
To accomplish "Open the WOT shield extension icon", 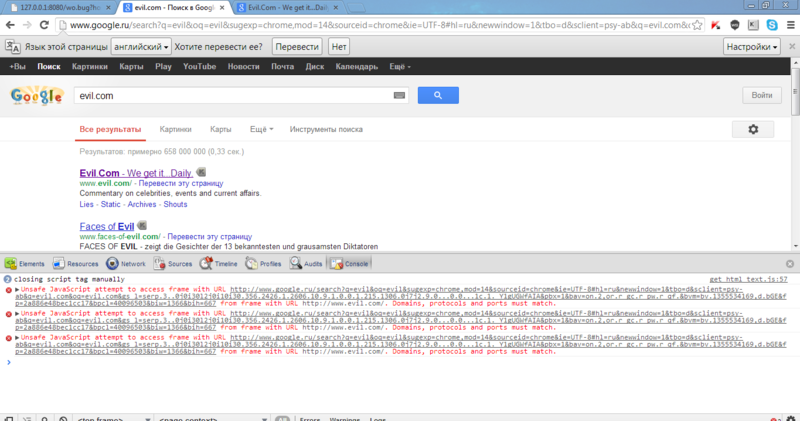I will coord(735,25).
